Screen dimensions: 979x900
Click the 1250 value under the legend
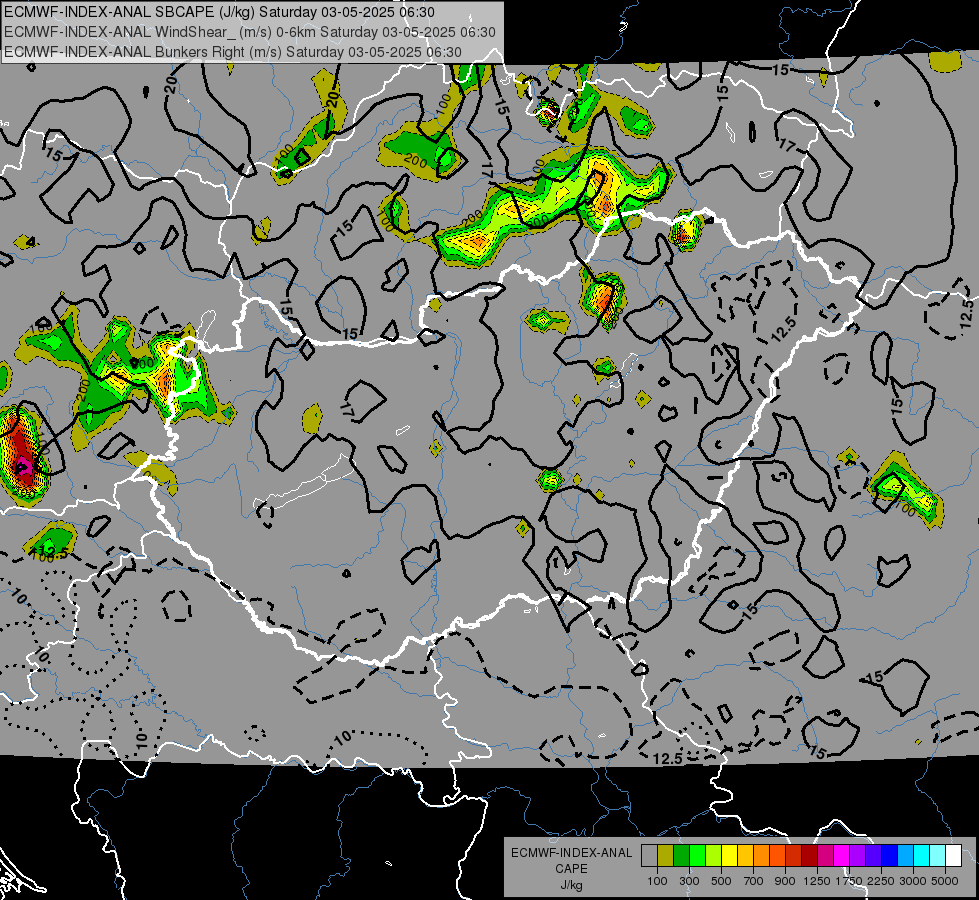pos(817,881)
